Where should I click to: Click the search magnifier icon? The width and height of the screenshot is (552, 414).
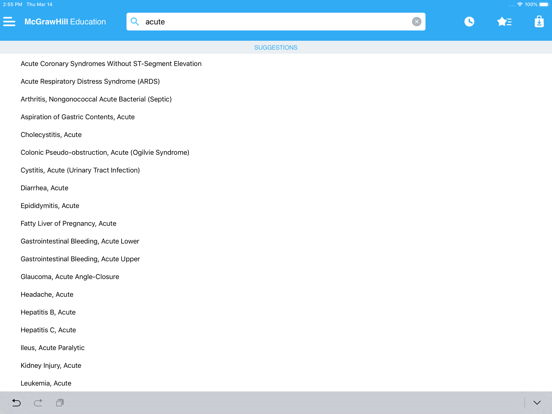134,22
